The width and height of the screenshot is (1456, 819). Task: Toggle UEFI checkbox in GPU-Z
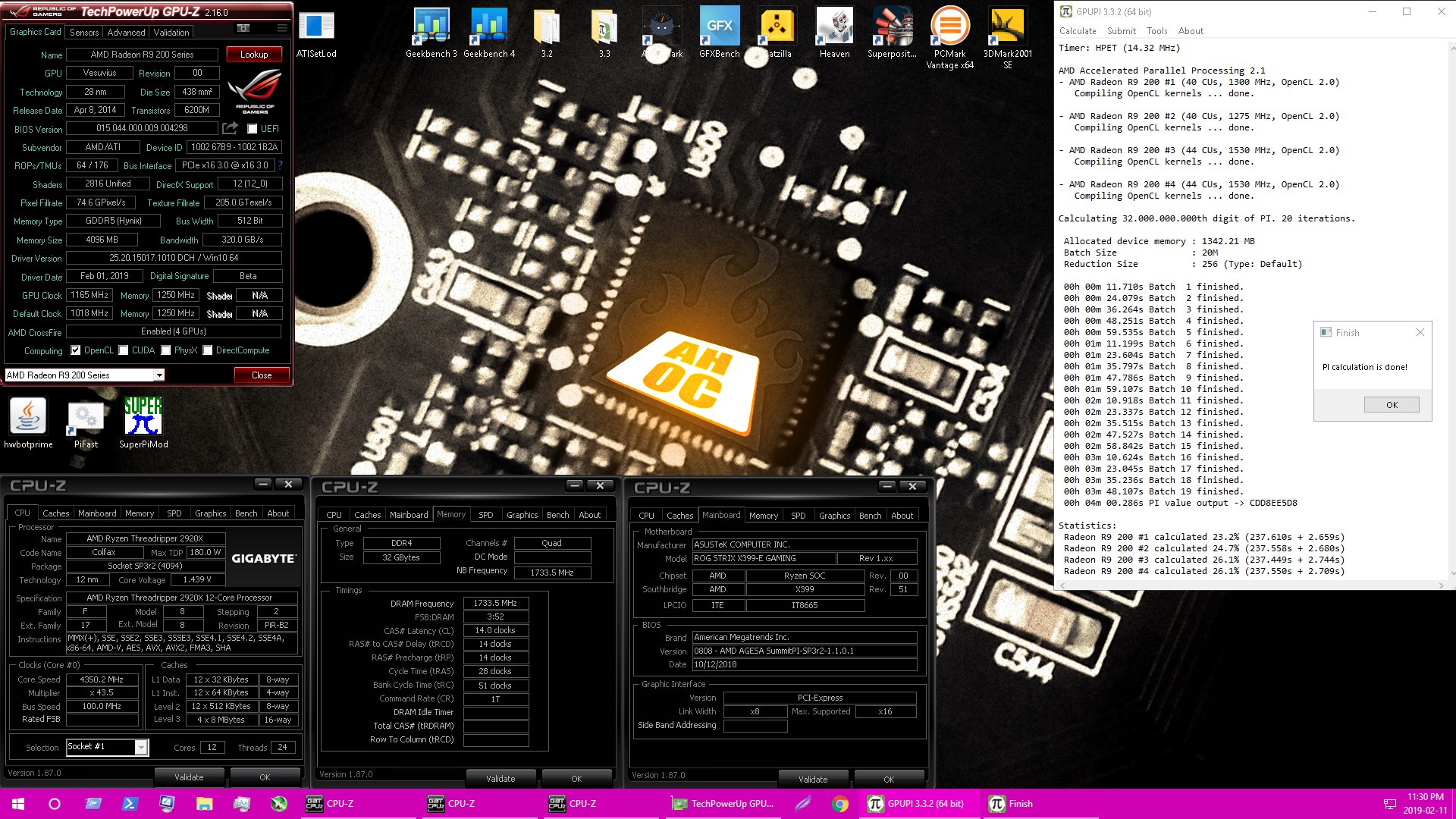[x=253, y=129]
